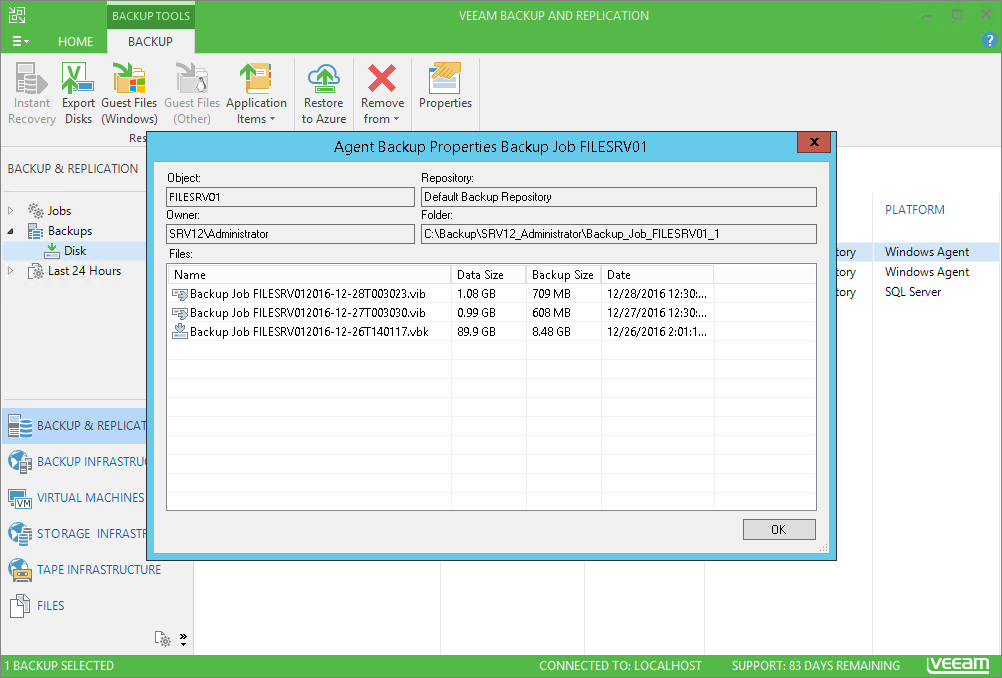Click the Restore to Azure icon

(323, 93)
